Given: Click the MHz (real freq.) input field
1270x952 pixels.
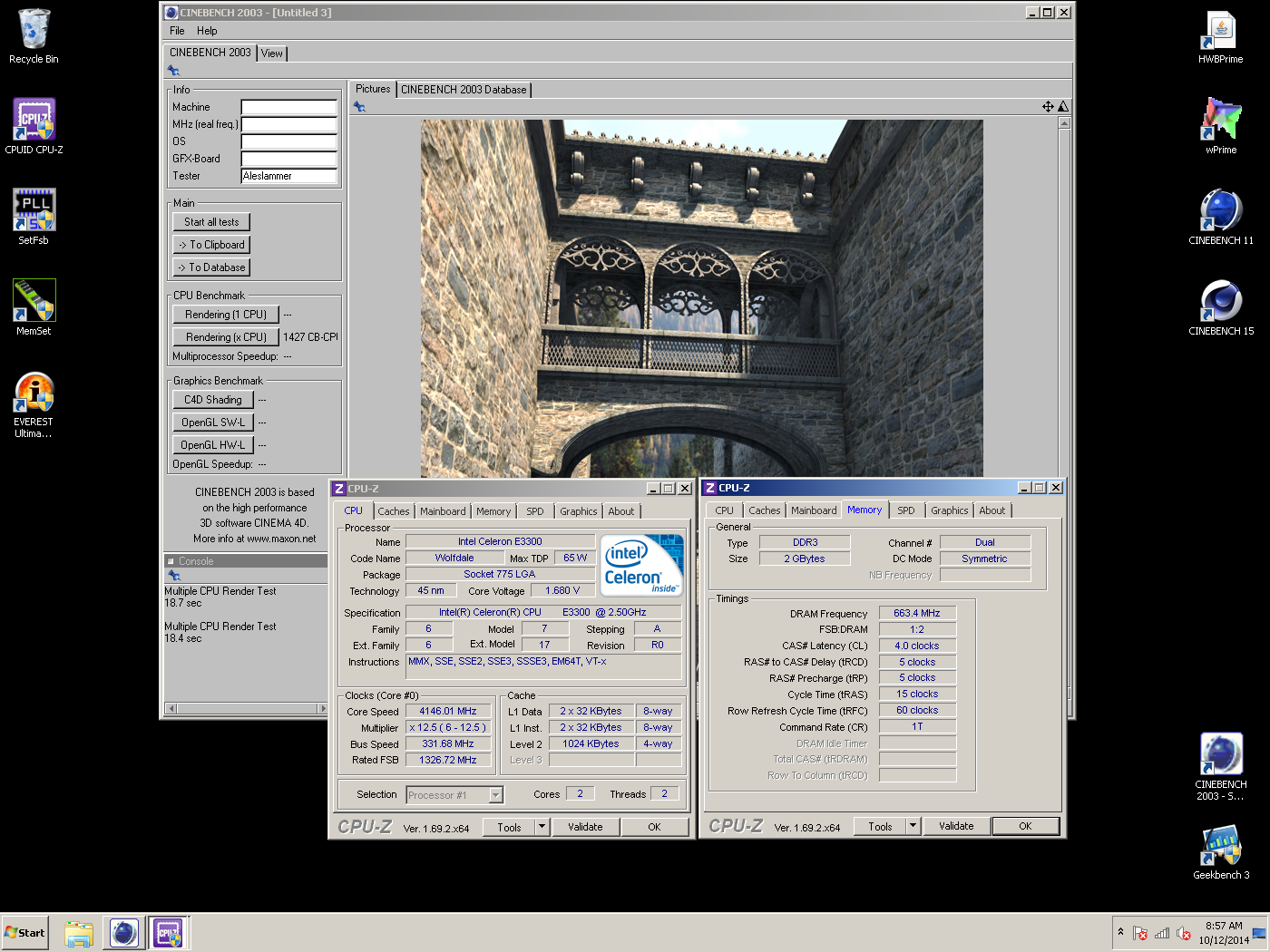Looking at the screenshot, I should click(288, 124).
